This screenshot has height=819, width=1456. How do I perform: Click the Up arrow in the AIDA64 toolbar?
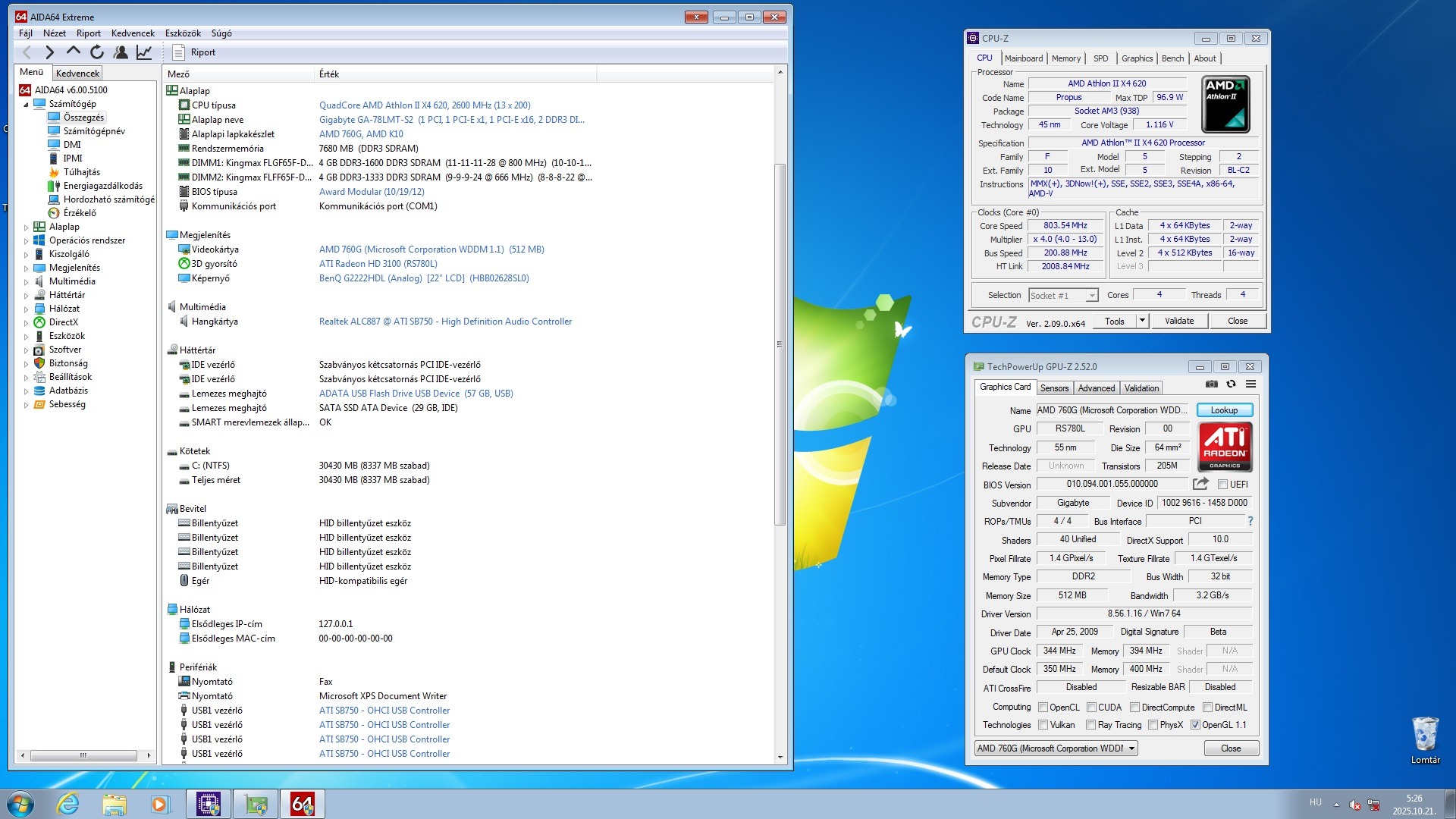73,52
